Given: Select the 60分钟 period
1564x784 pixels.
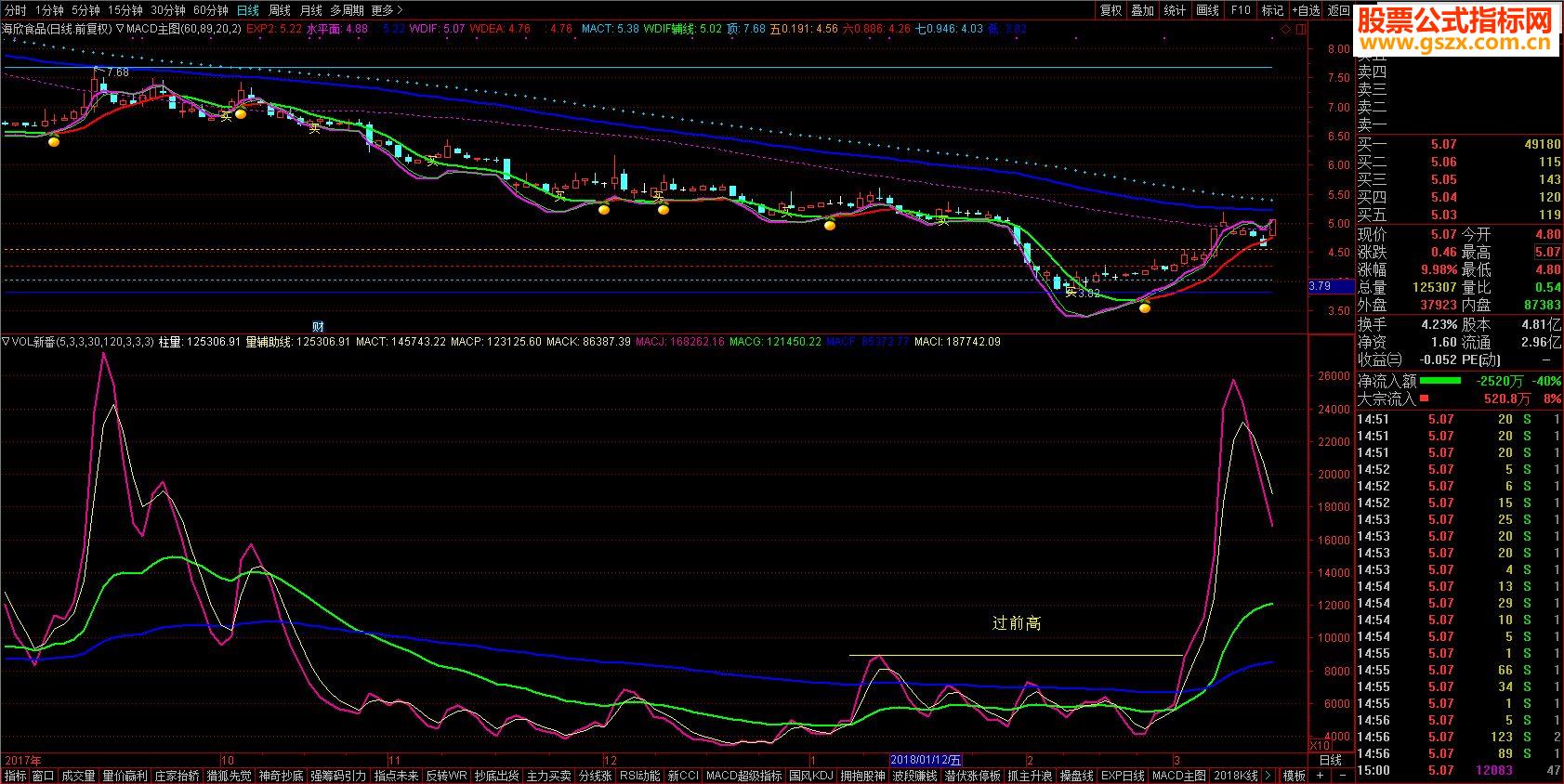Looking at the screenshot, I should (x=211, y=10).
